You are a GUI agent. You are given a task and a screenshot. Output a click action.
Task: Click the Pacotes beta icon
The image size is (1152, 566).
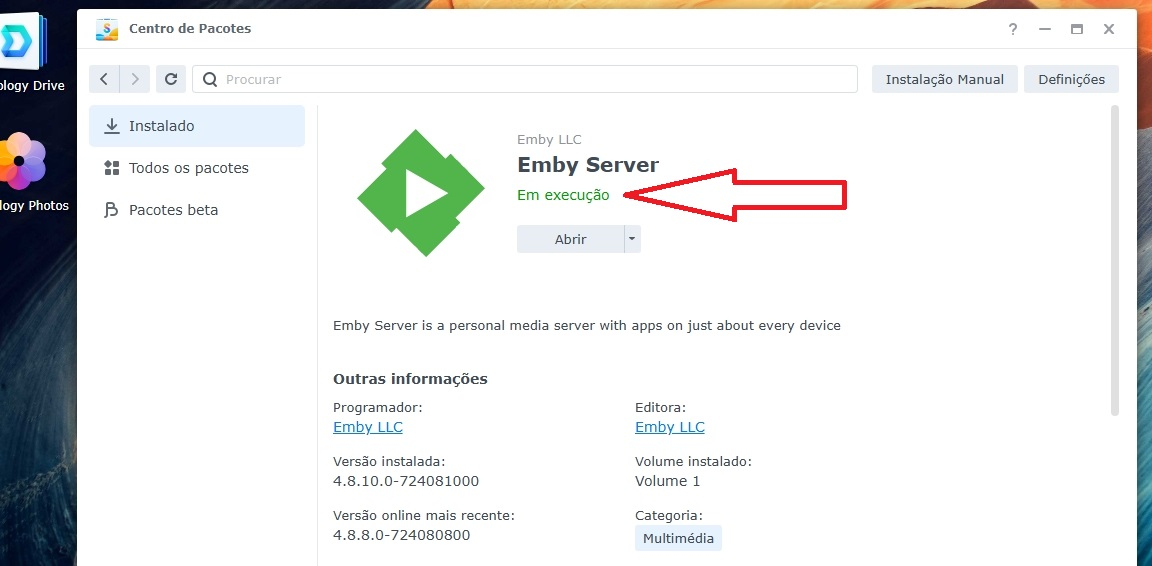pos(112,210)
